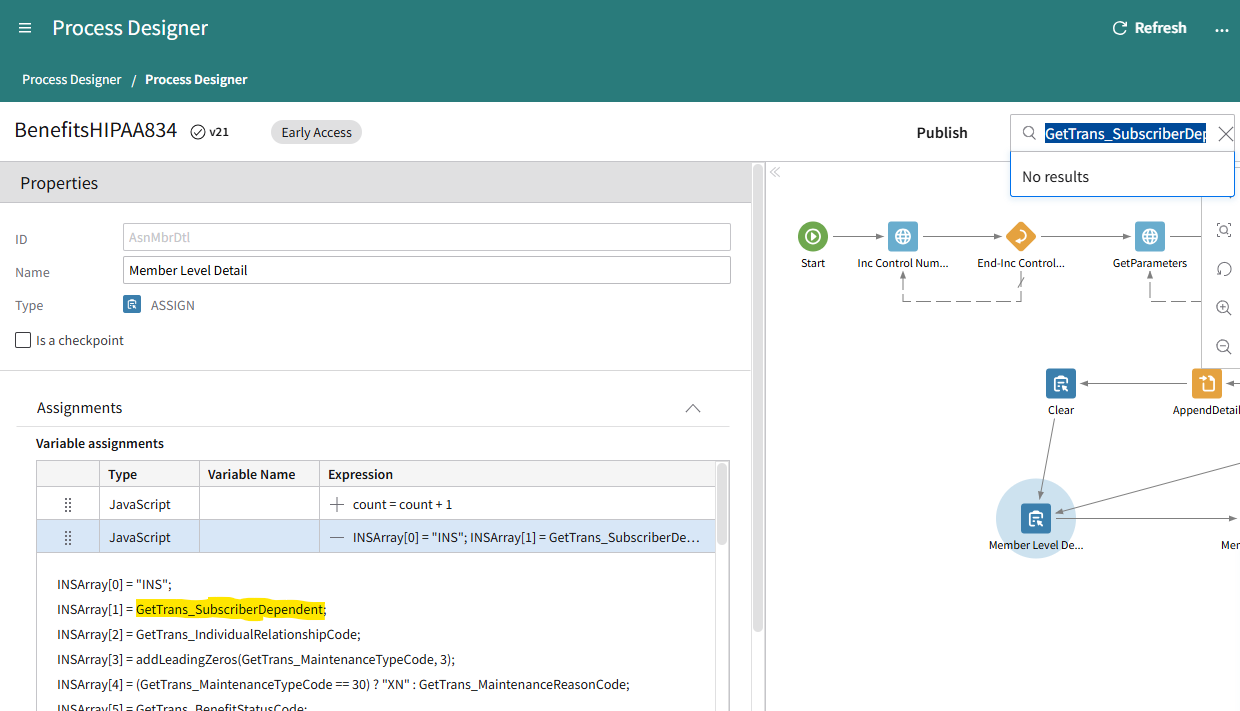
Task: Edit the Name field Member Level Detail
Action: [427, 270]
